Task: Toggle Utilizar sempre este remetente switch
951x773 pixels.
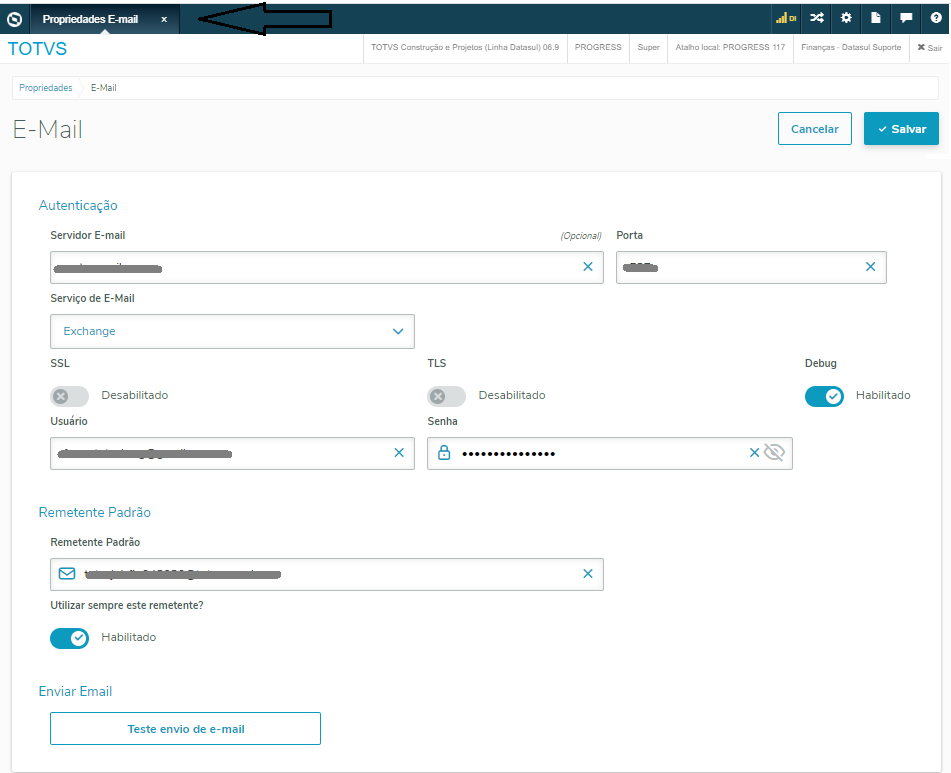Action: pos(70,638)
